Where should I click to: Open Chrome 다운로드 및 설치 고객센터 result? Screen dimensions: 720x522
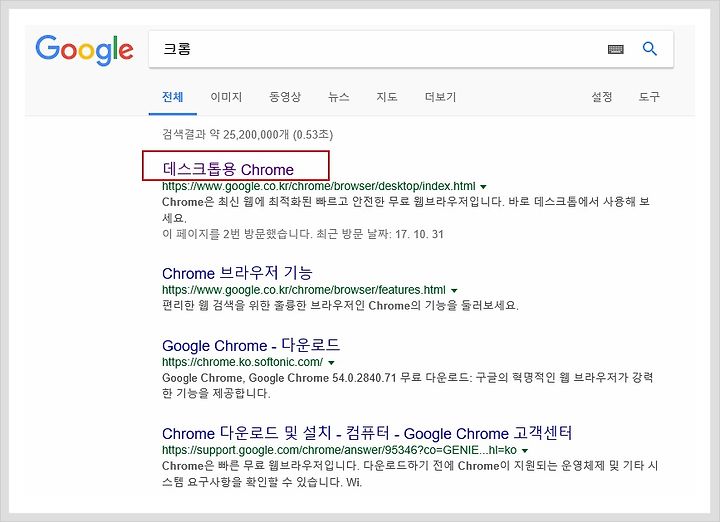tap(367, 433)
